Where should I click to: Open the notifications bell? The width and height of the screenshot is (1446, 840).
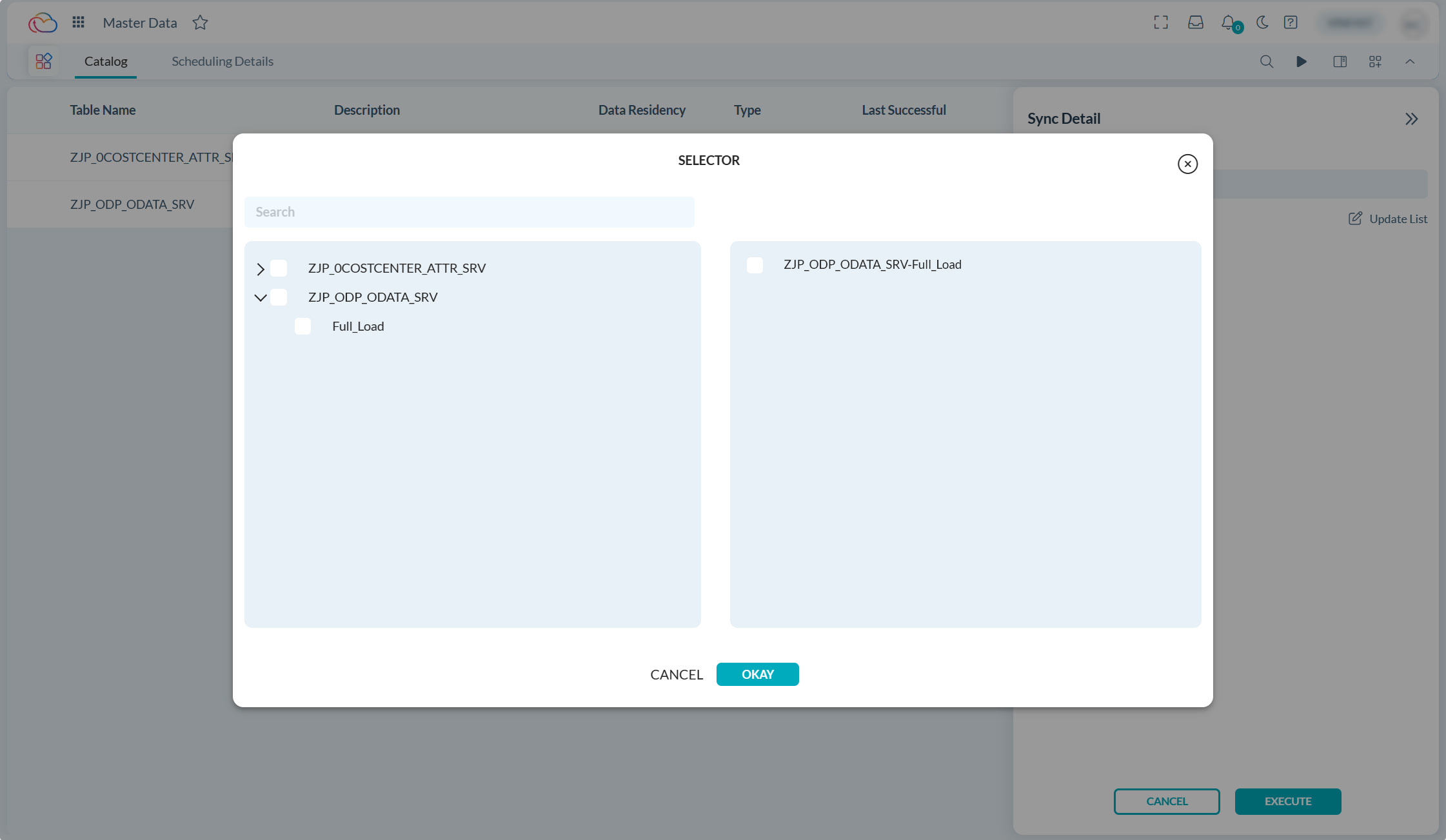pyautogui.click(x=1228, y=22)
